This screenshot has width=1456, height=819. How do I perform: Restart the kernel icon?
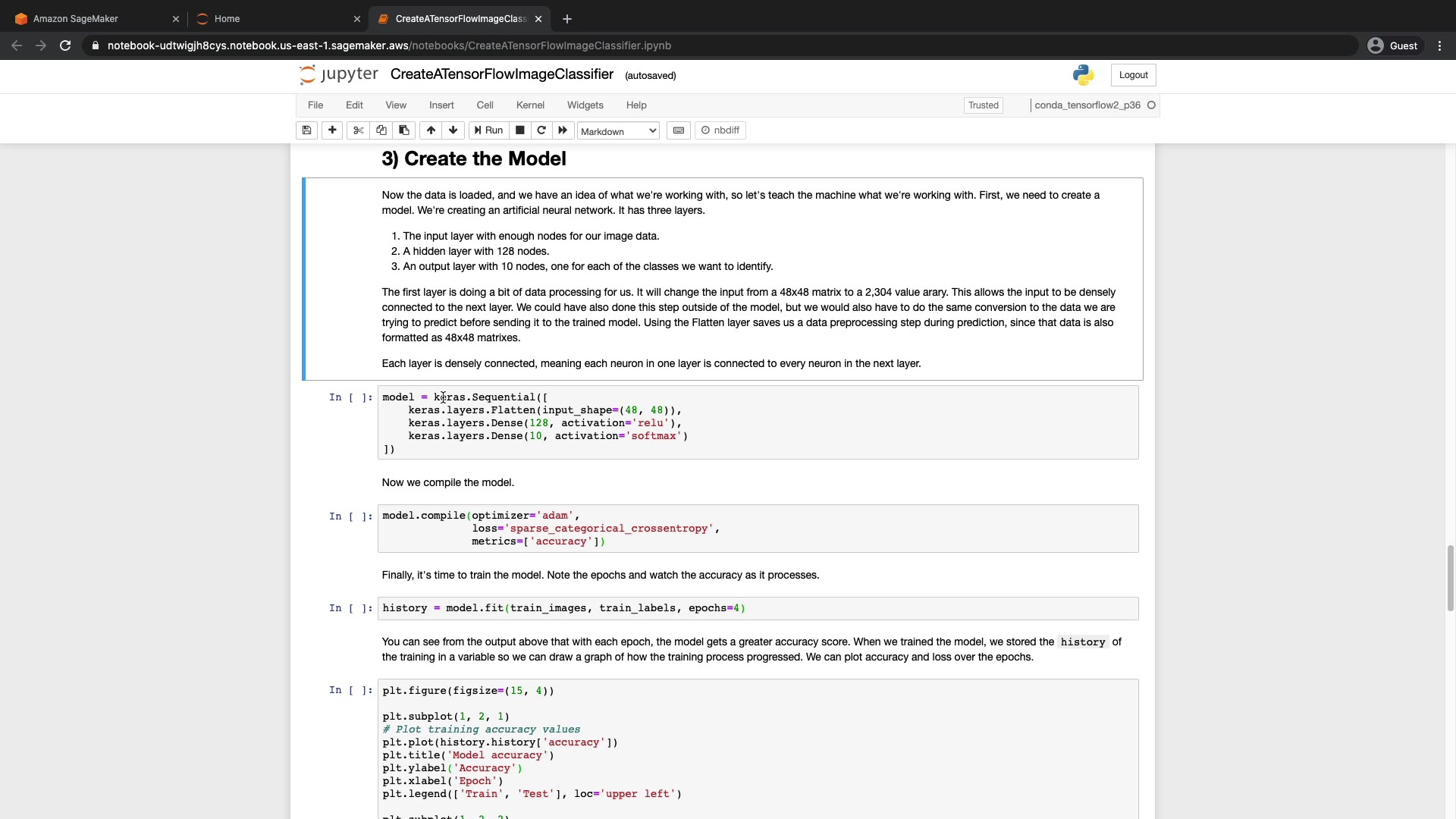pos(541,130)
